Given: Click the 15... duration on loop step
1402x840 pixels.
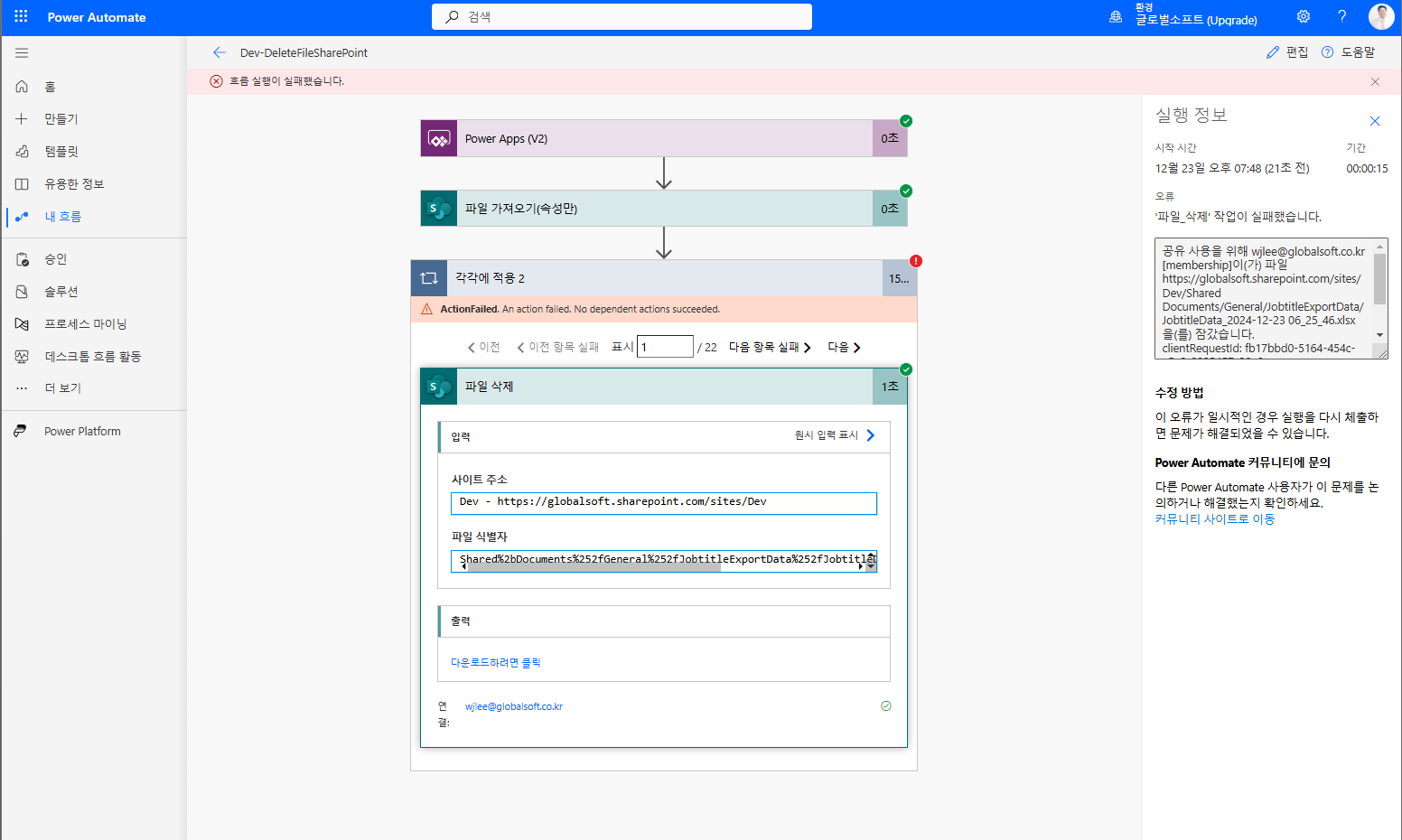Looking at the screenshot, I should coord(900,278).
